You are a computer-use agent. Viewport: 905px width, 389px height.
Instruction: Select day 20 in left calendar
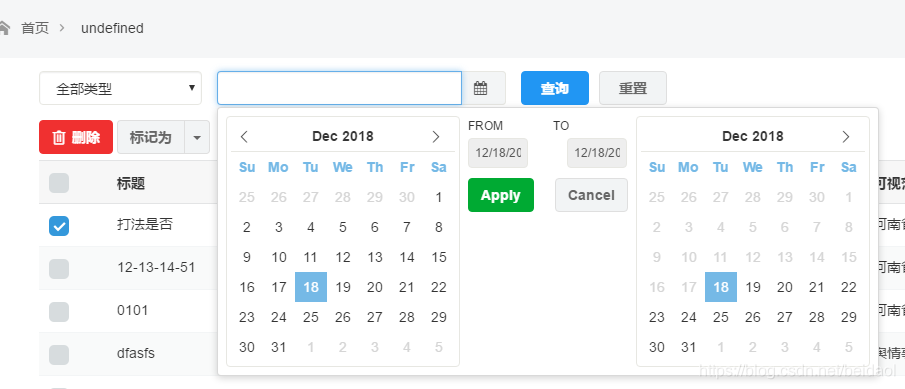(x=375, y=287)
